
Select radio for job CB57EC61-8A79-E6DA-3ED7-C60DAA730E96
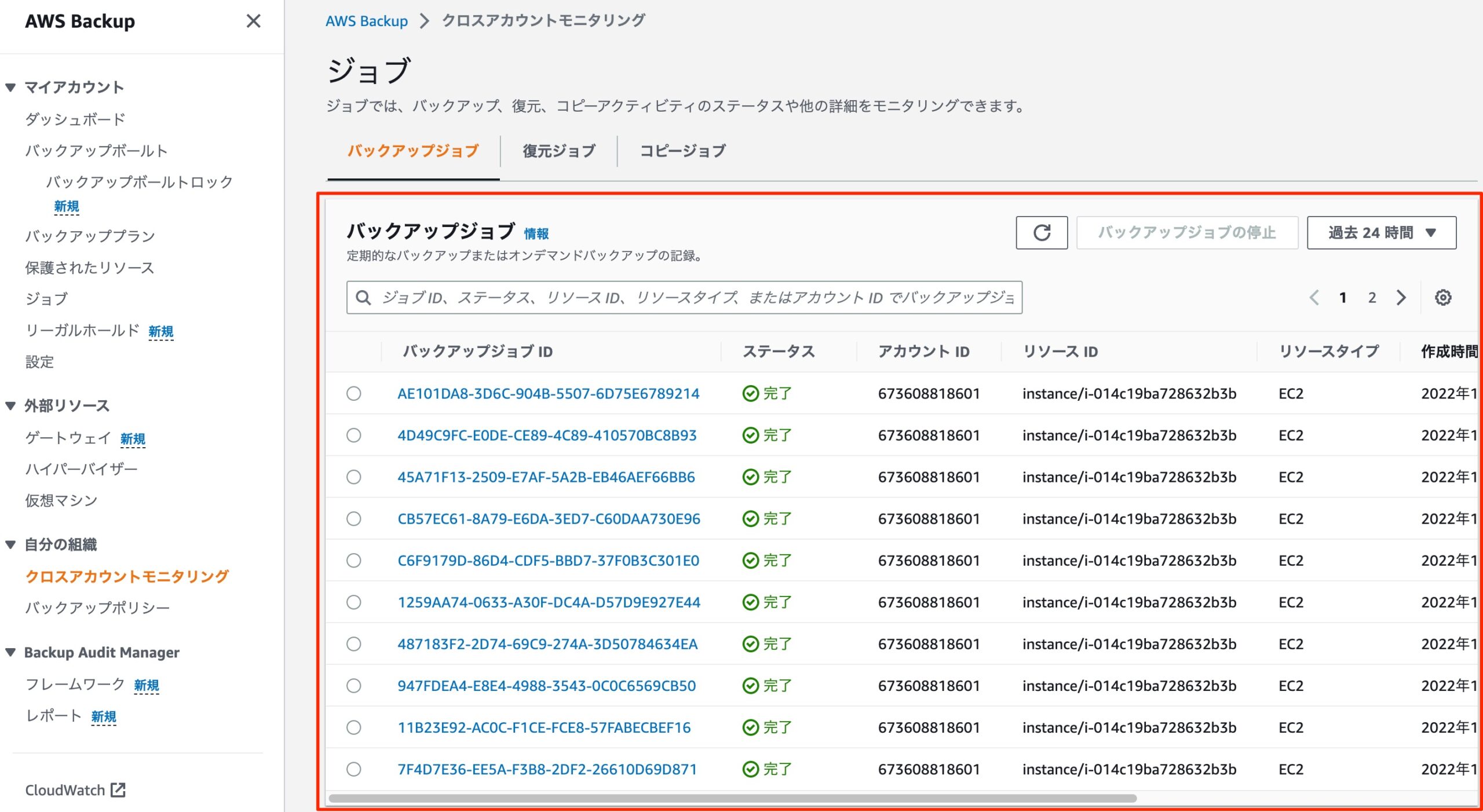coord(353,519)
